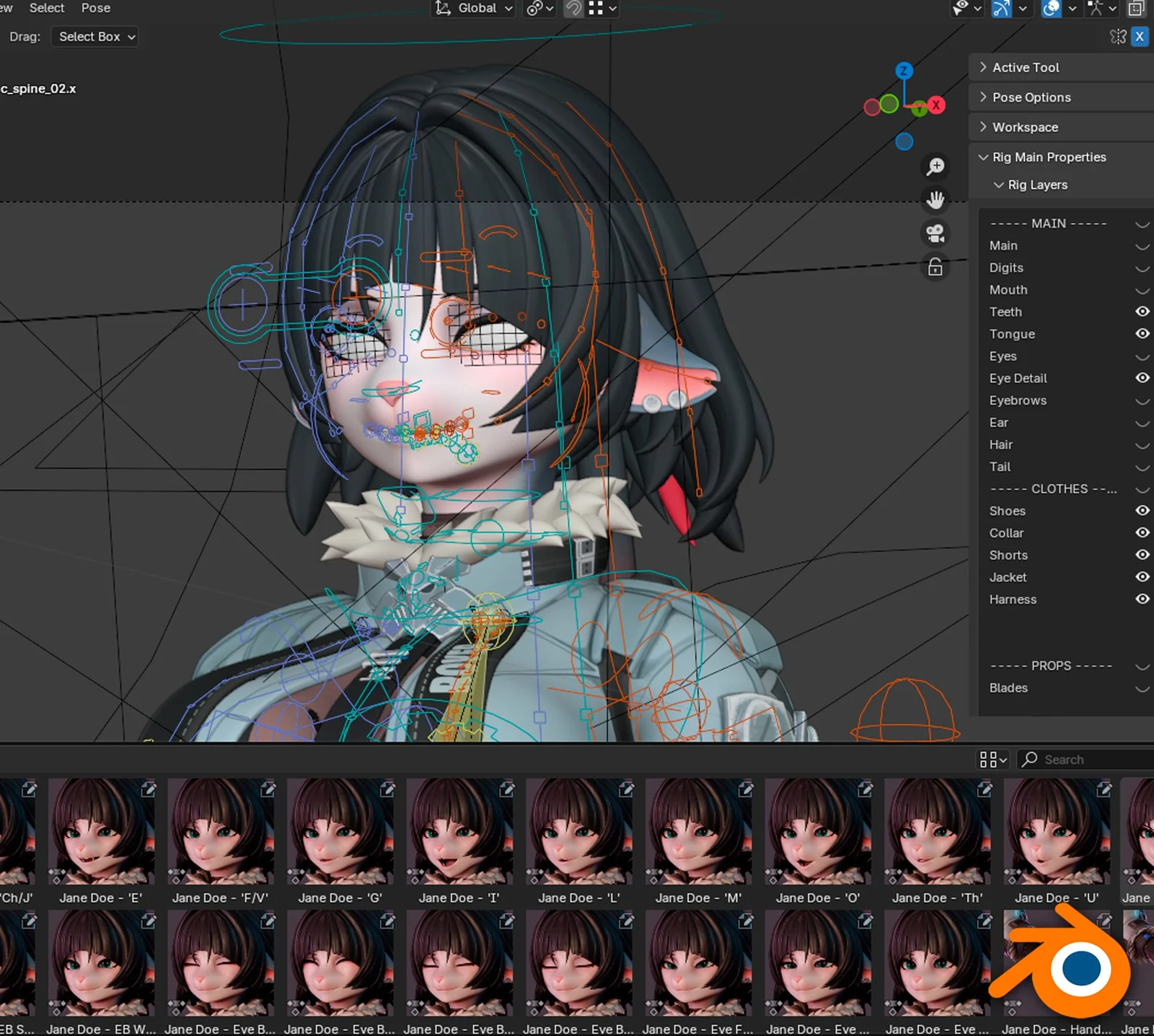Enable X-axis mirror with the X toggle
Screen dimensions: 1154x1036
click(1140, 36)
